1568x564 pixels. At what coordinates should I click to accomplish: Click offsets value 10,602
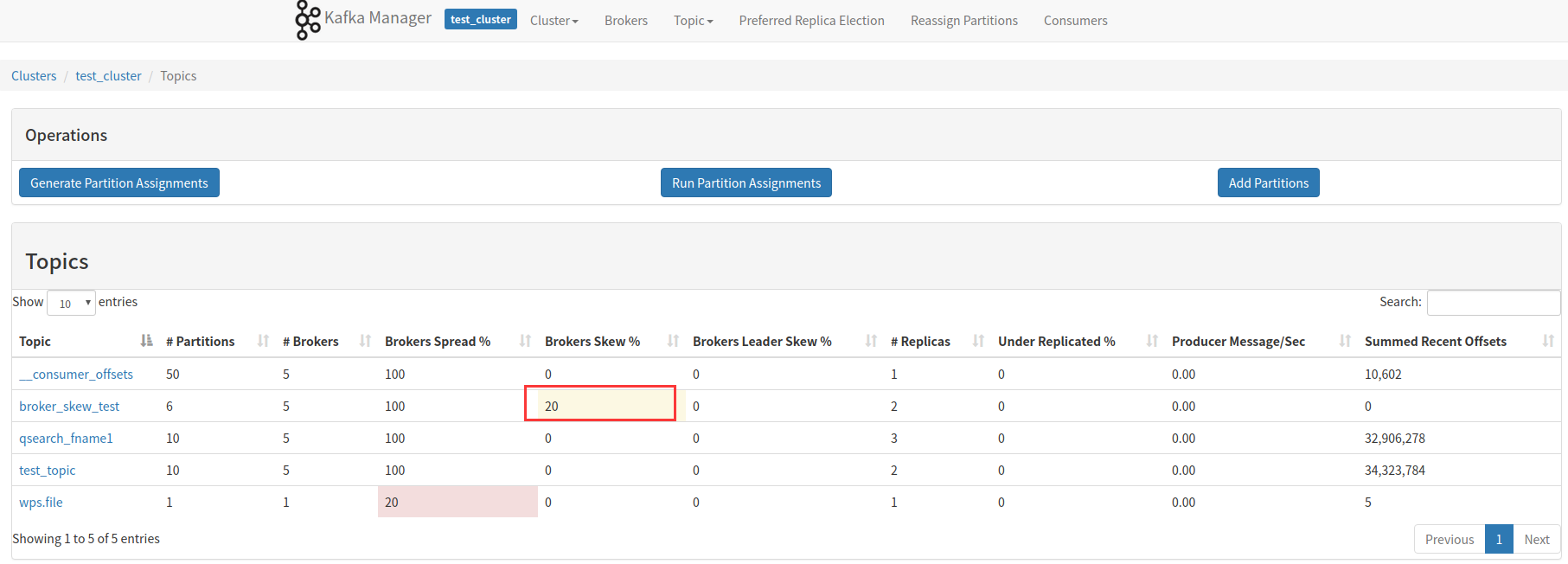click(1383, 374)
